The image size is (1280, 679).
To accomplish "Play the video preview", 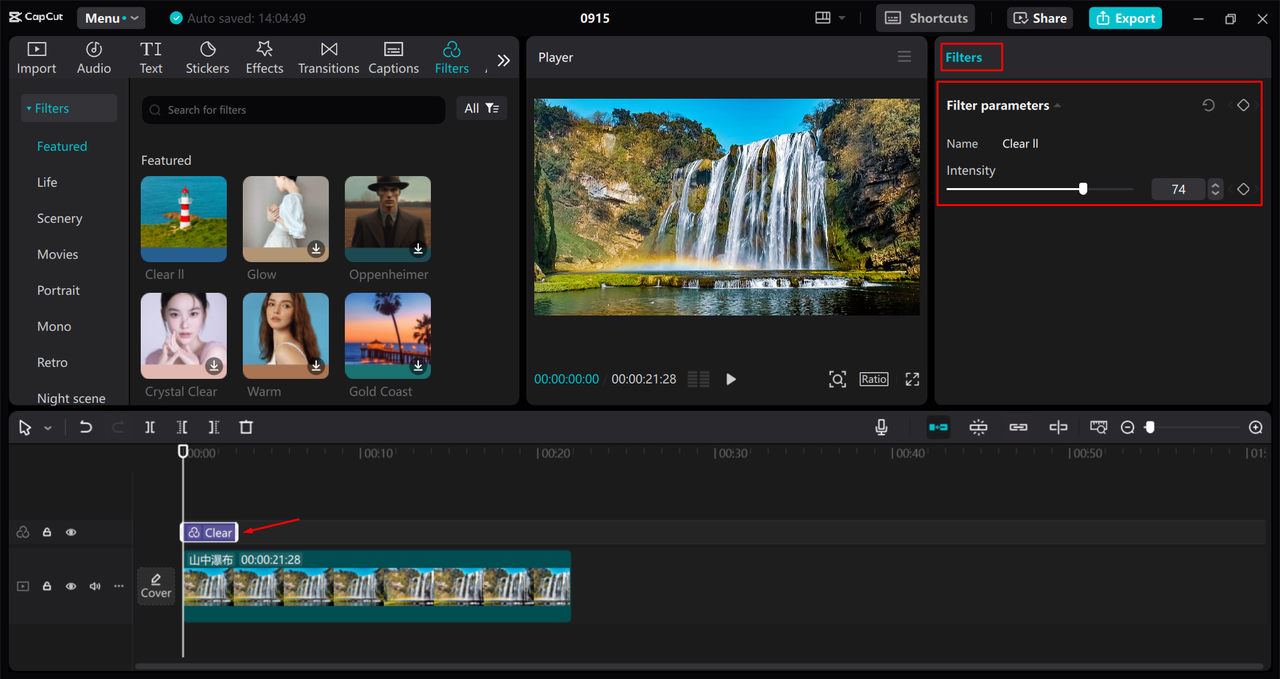I will coord(731,379).
